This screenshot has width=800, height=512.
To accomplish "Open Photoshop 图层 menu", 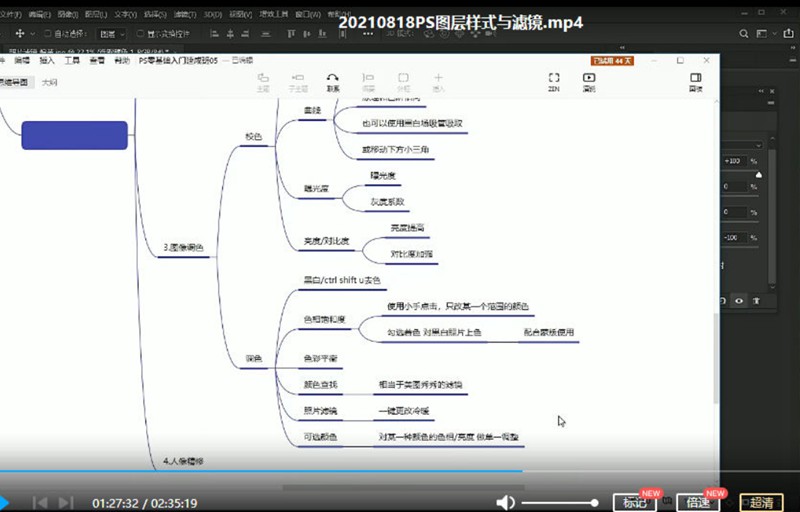I will pos(96,14).
